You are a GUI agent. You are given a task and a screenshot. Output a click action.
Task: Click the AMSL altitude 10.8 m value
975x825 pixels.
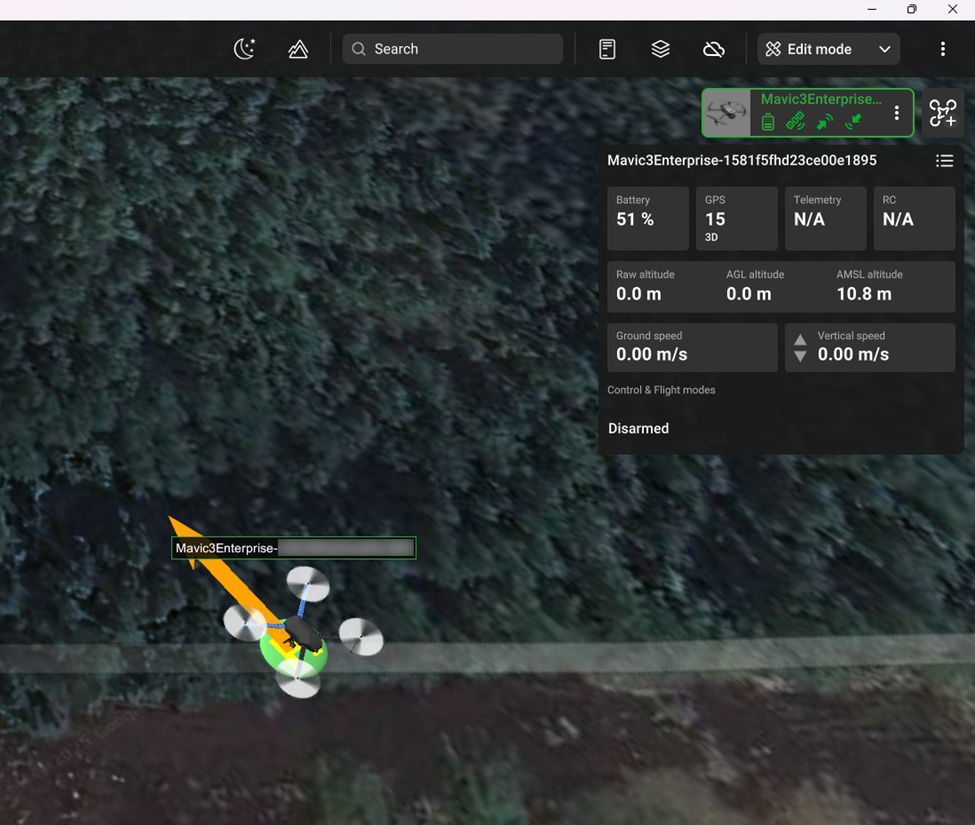(x=864, y=294)
